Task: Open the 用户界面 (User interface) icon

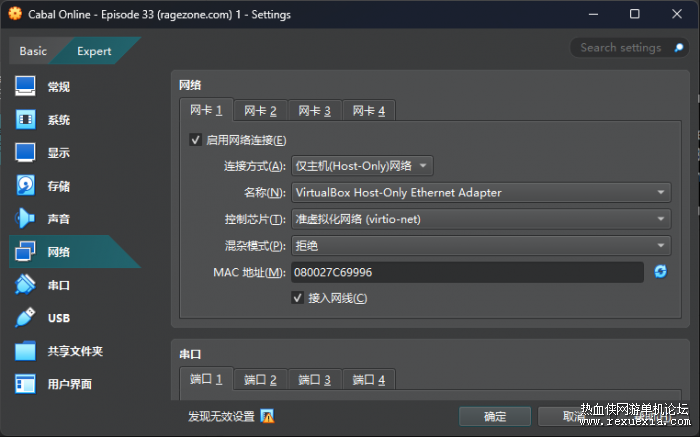Action: pyautogui.click(x=25, y=384)
